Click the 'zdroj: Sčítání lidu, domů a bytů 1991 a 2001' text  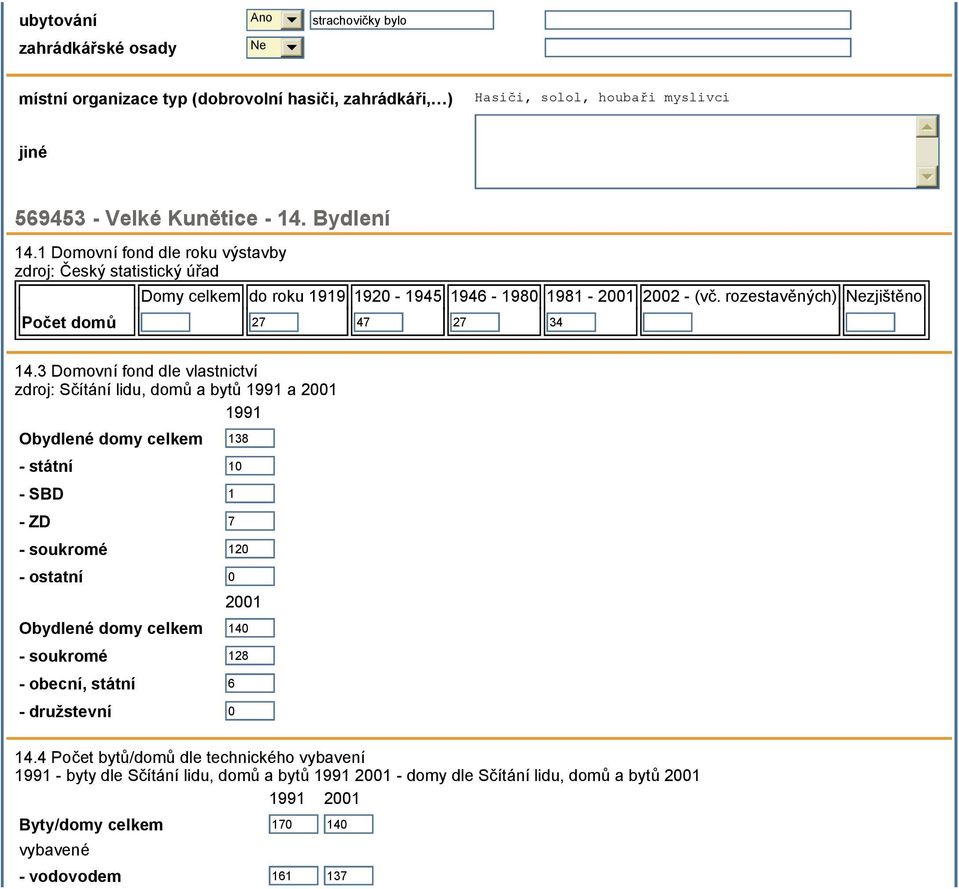(x=176, y=389)
